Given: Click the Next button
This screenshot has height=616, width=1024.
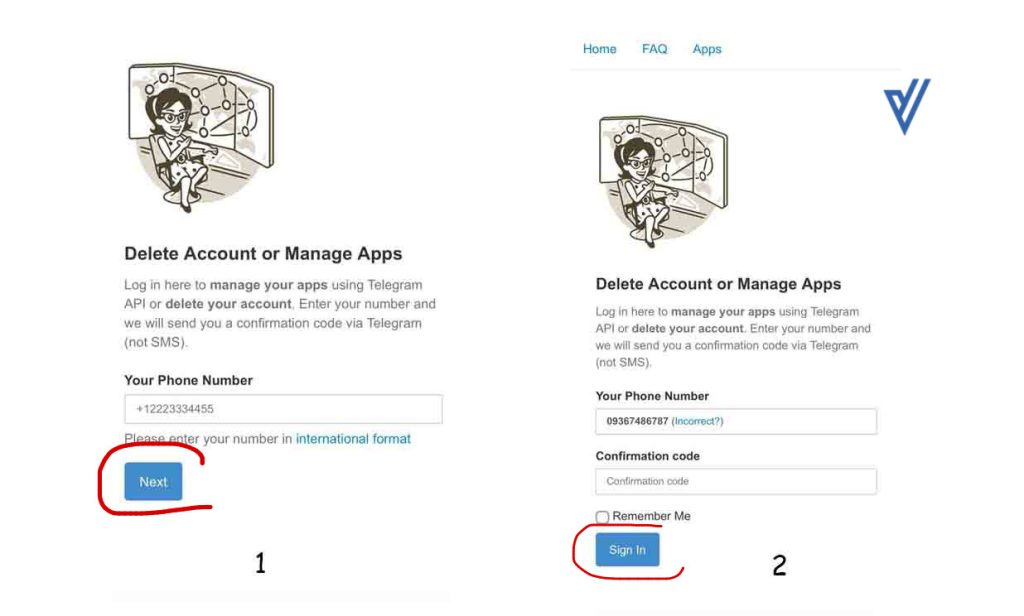Looking at the screenshot, I should [x=153, y=481].
